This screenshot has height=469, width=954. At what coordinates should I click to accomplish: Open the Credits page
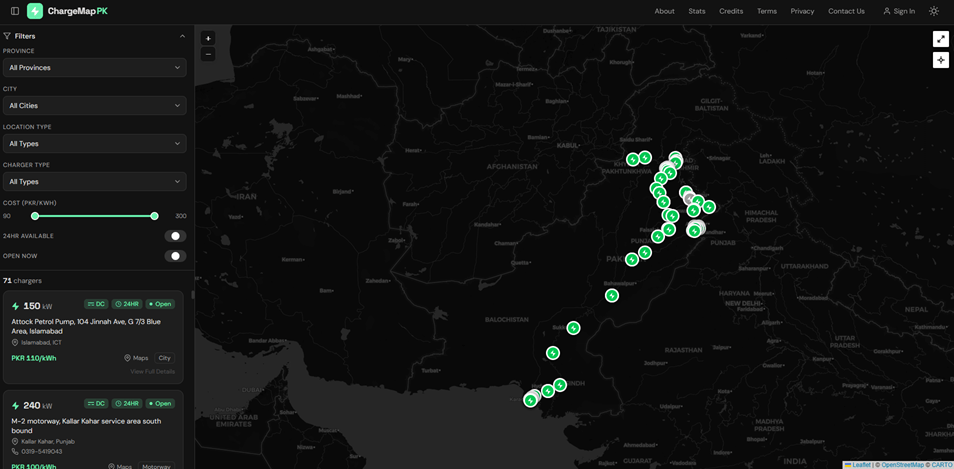tap(731, 11)
